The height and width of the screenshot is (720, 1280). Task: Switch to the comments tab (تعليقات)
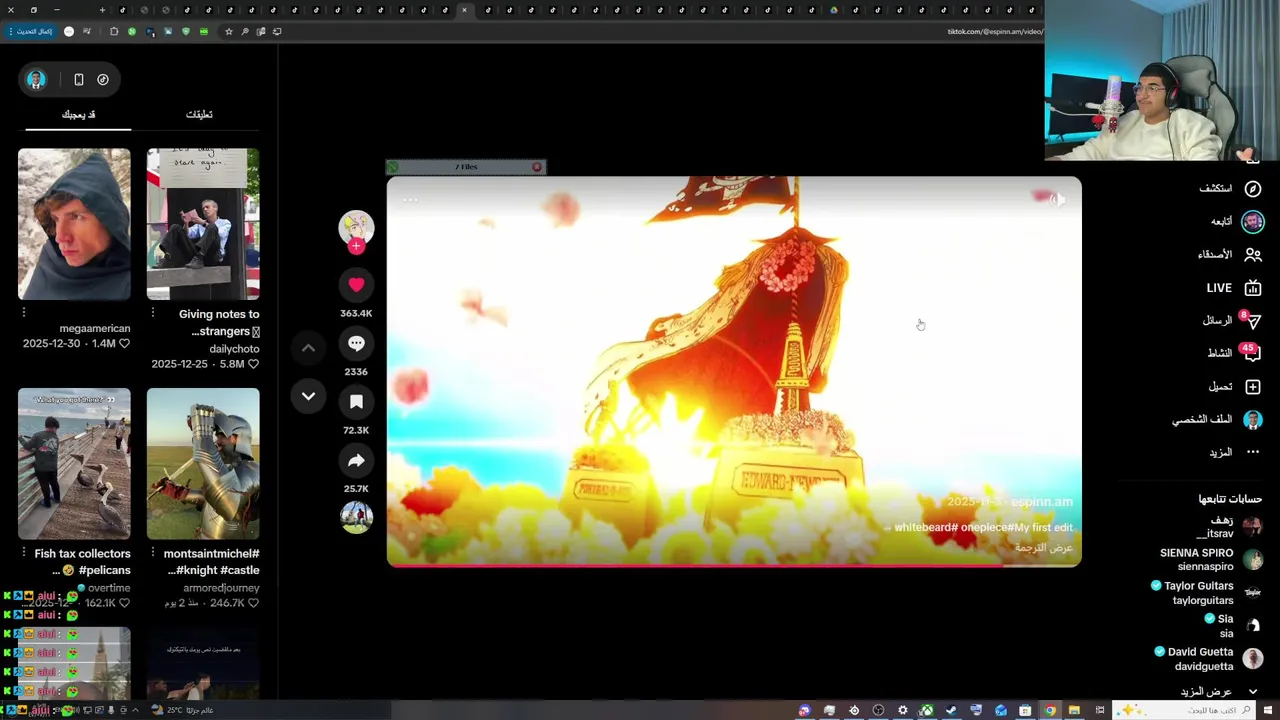199,114
